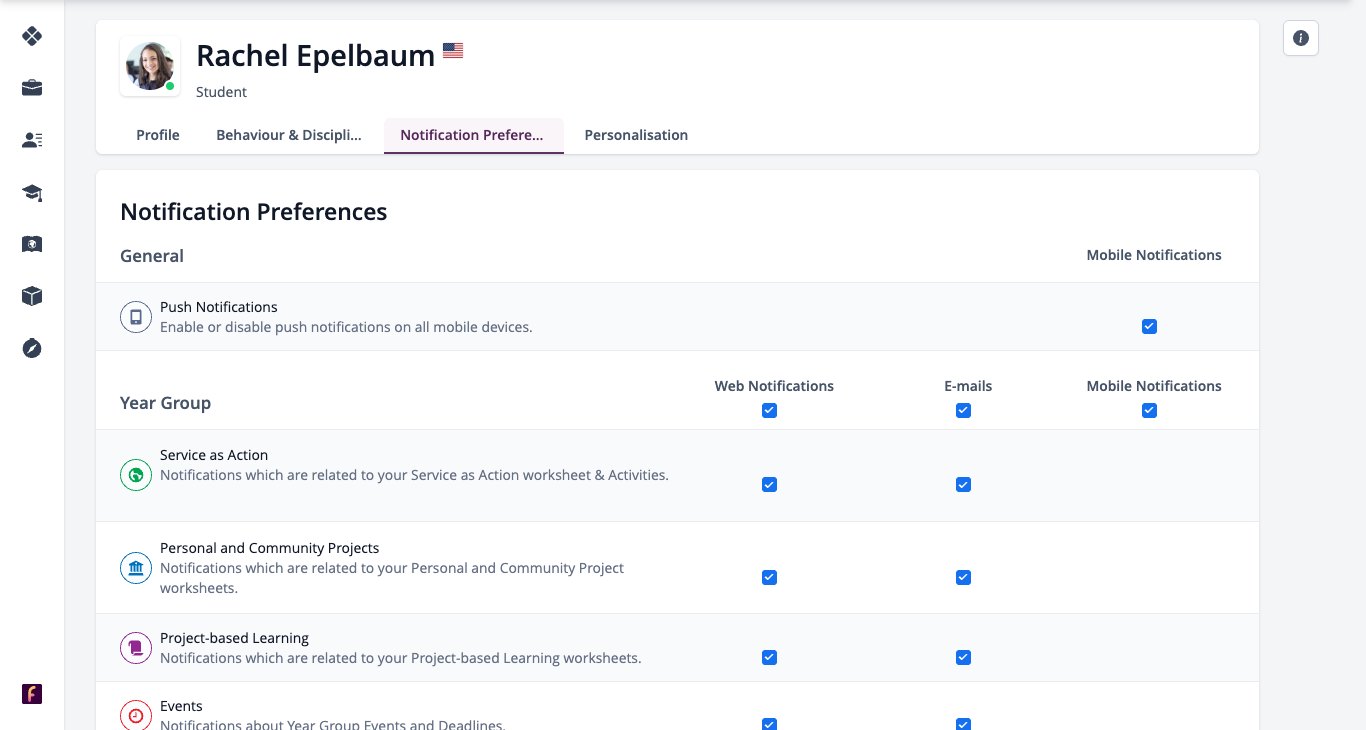
Task: Click the Project-based Learning purple icon
Action: tap(136, 648)
